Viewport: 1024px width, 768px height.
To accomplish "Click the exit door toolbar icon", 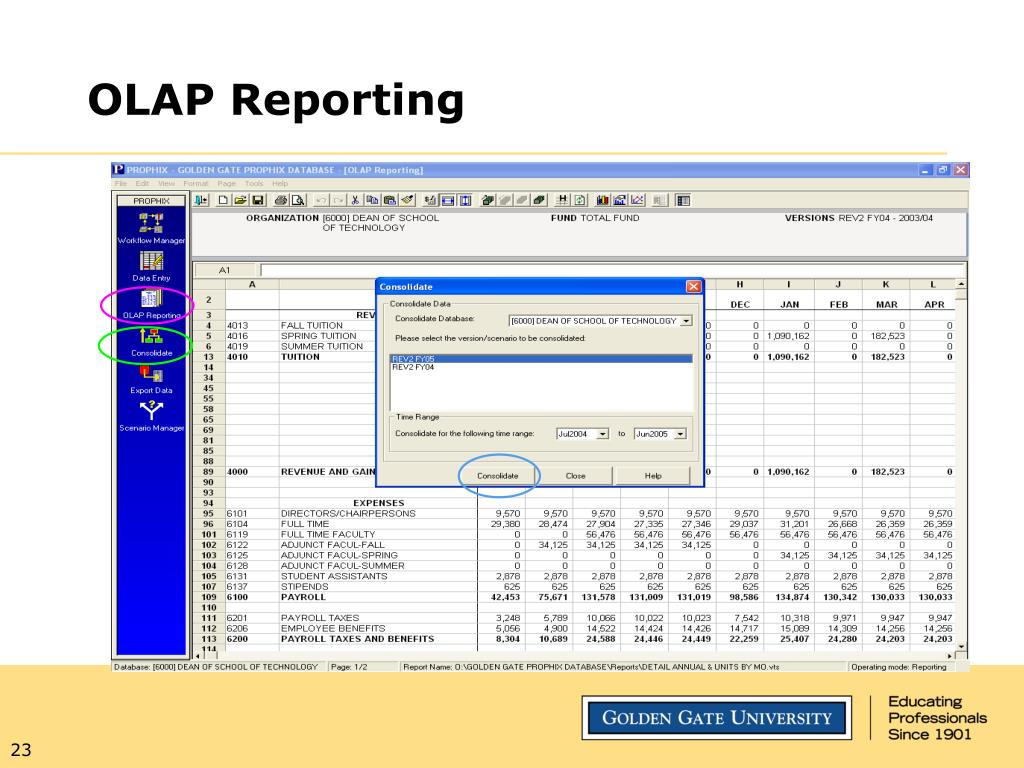I will point(200,200).
